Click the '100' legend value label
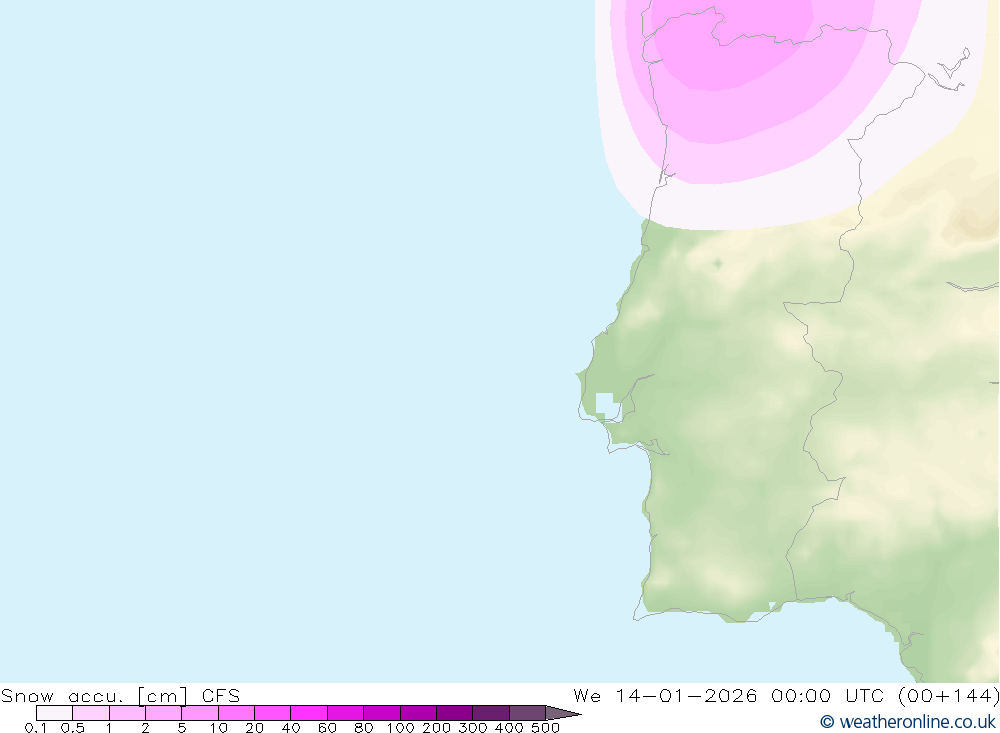Screen dimensions: 1000x733 [x=401, y=727]
